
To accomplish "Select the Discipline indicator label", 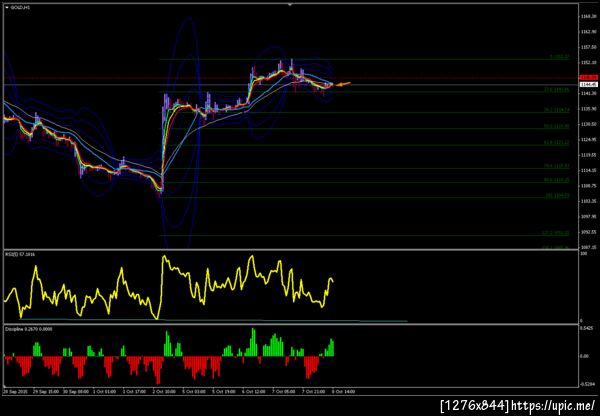I will click(28, 329).
